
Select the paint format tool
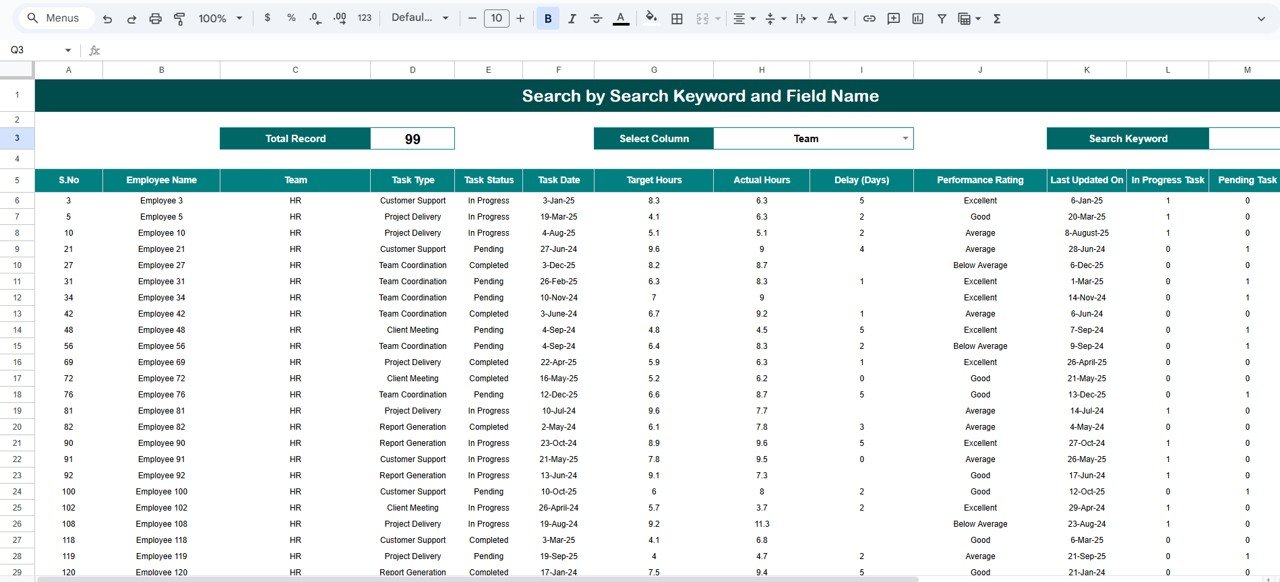coord(179,18)
